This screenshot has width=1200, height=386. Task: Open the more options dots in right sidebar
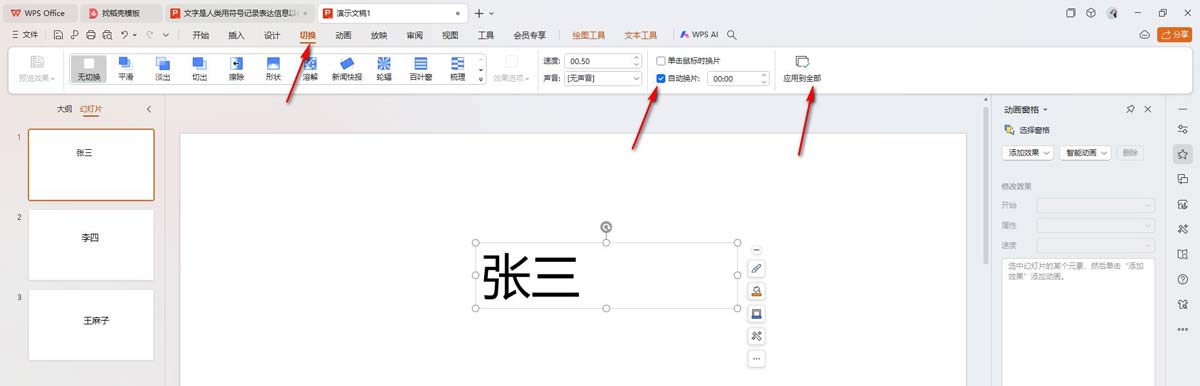pos(1183,329)
